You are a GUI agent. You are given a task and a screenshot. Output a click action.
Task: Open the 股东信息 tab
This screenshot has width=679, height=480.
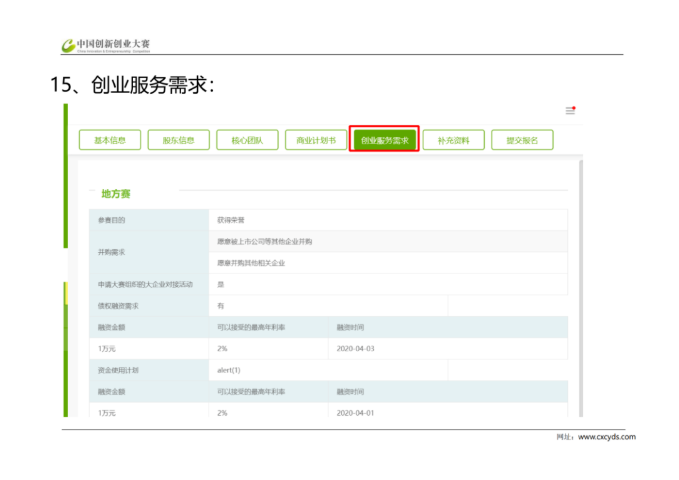pyautogui.click(x=178, y=140)
